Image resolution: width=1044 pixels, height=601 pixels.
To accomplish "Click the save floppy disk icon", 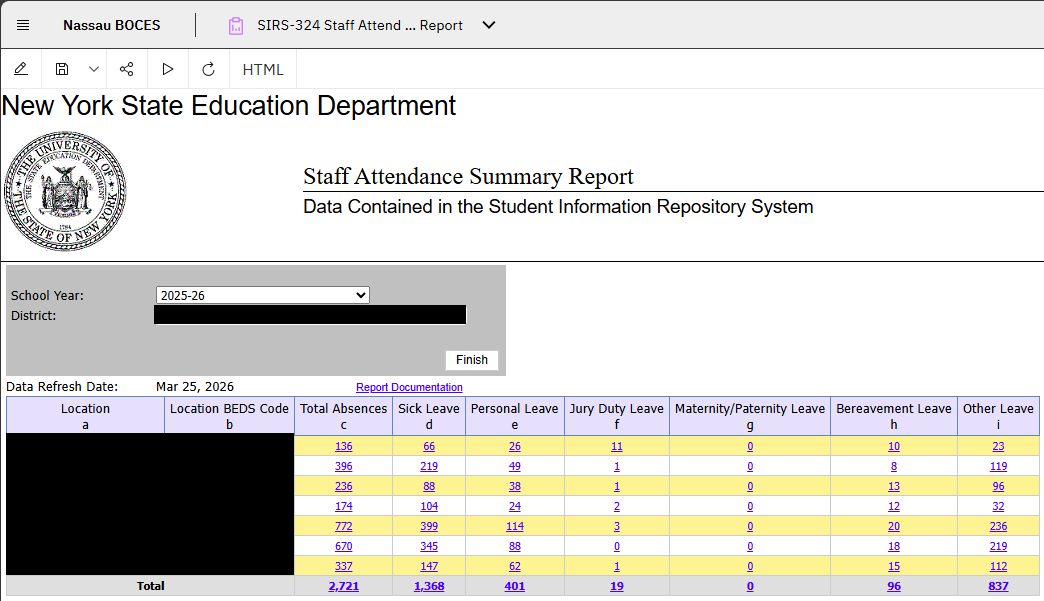I will (x=62, y=69).
